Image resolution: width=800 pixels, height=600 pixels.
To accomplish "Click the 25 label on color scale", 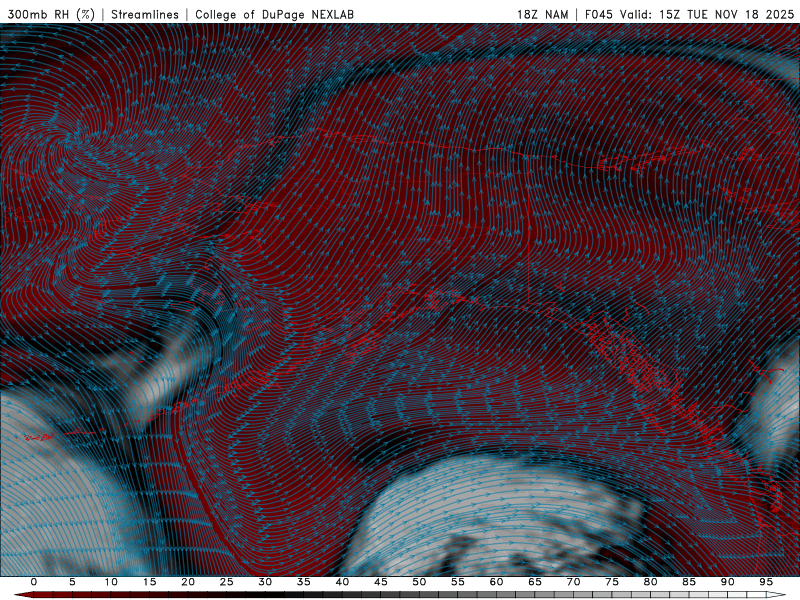I will pyautogui.click(x=227, y=582).
